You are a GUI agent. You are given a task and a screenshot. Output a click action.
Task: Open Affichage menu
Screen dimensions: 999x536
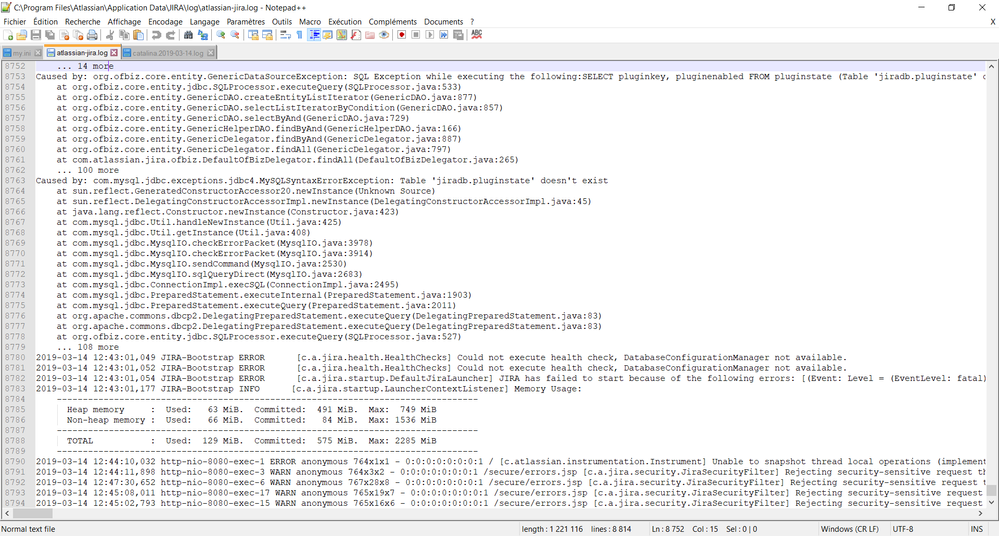tap(124, 22)
